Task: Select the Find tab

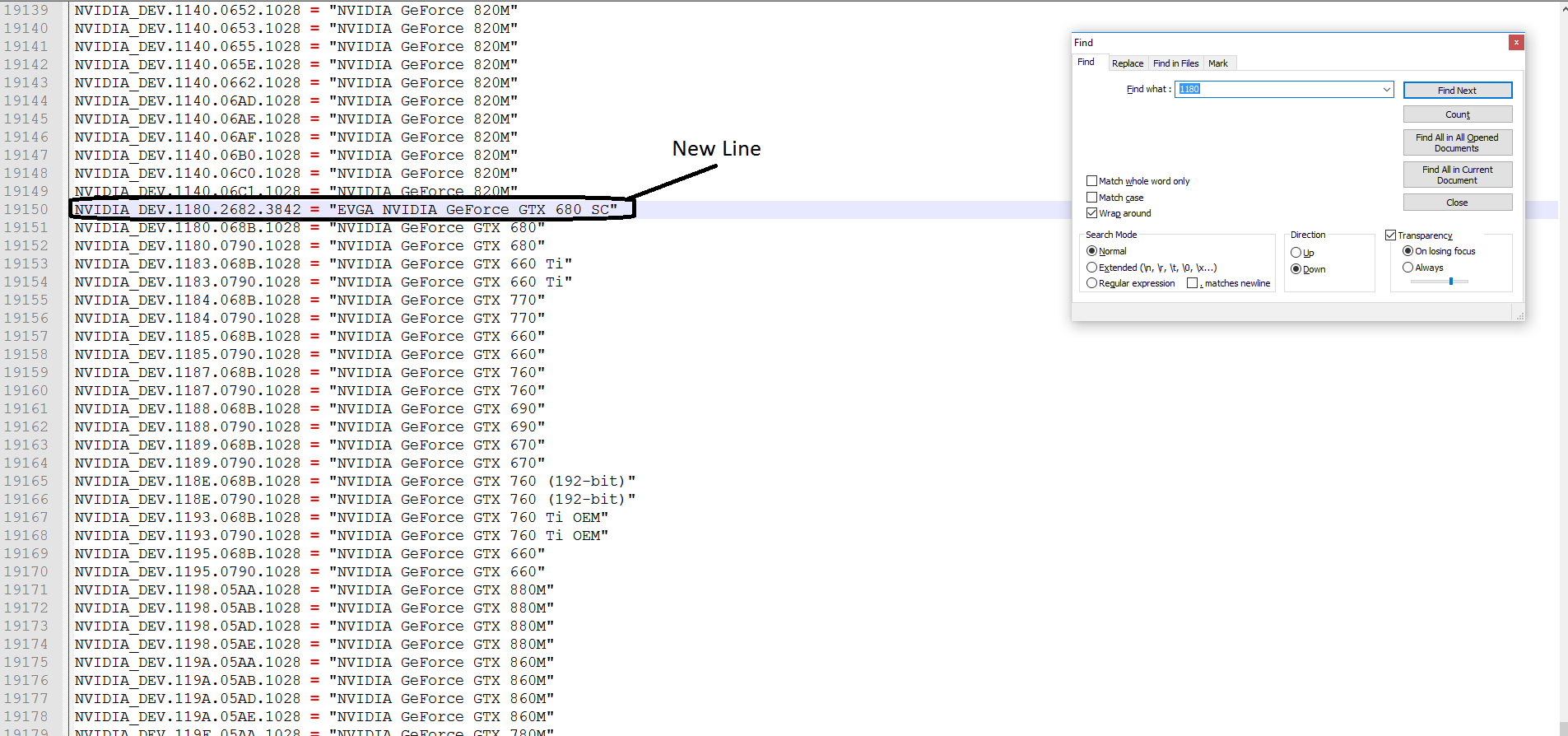Action: pyautogui.click(x=1086, y=63)
